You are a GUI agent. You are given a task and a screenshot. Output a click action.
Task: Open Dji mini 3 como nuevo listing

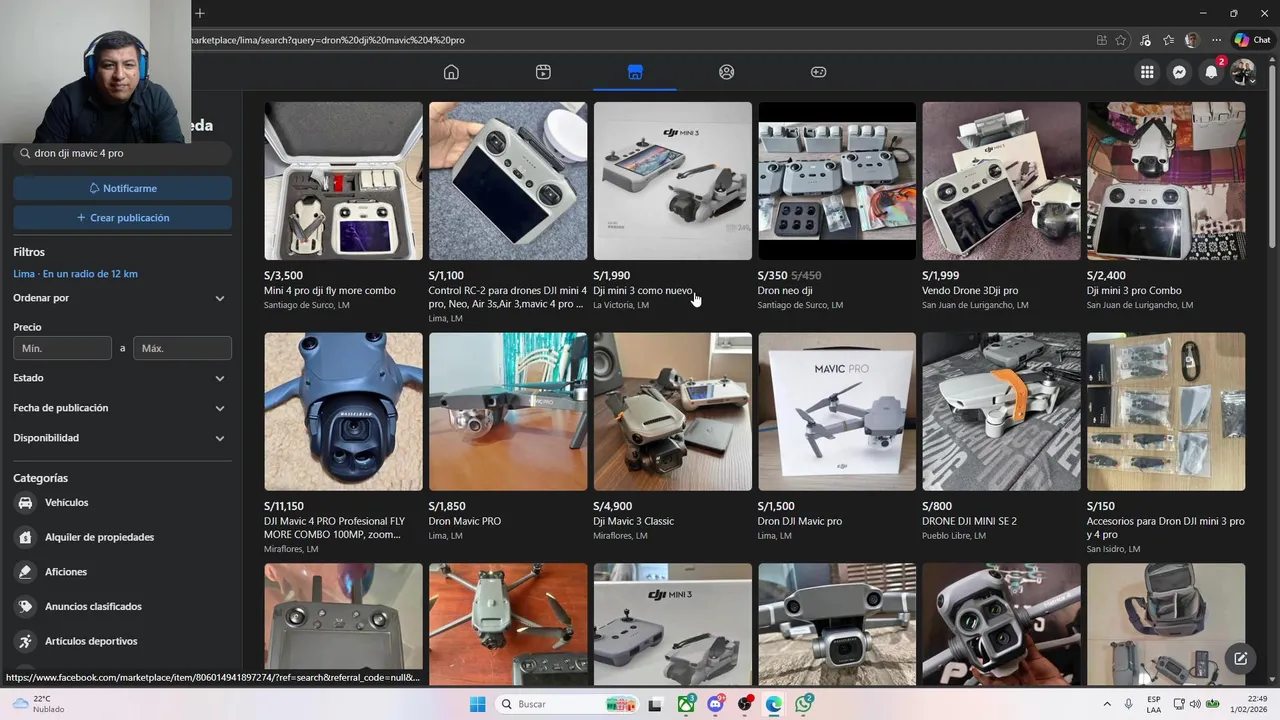click(672, 181)
